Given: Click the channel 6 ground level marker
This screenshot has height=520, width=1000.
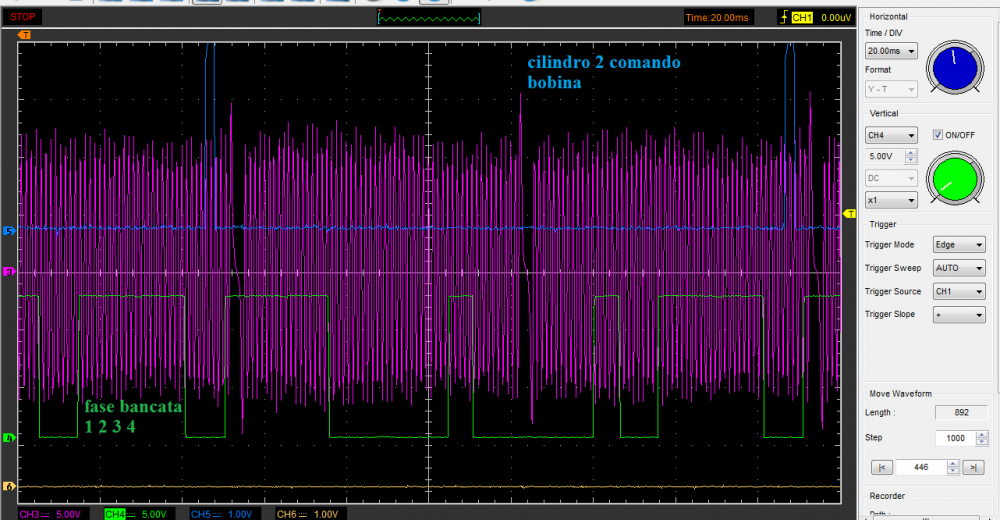Looking at the screenshot, I should coord(10,487).
